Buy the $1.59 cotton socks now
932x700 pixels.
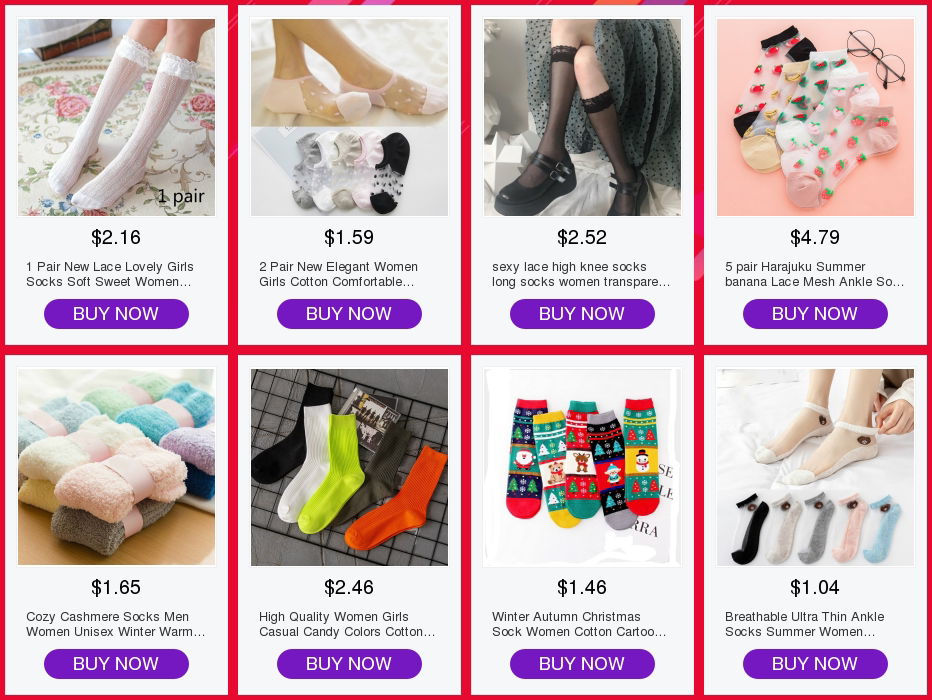(x=350, y=314)
